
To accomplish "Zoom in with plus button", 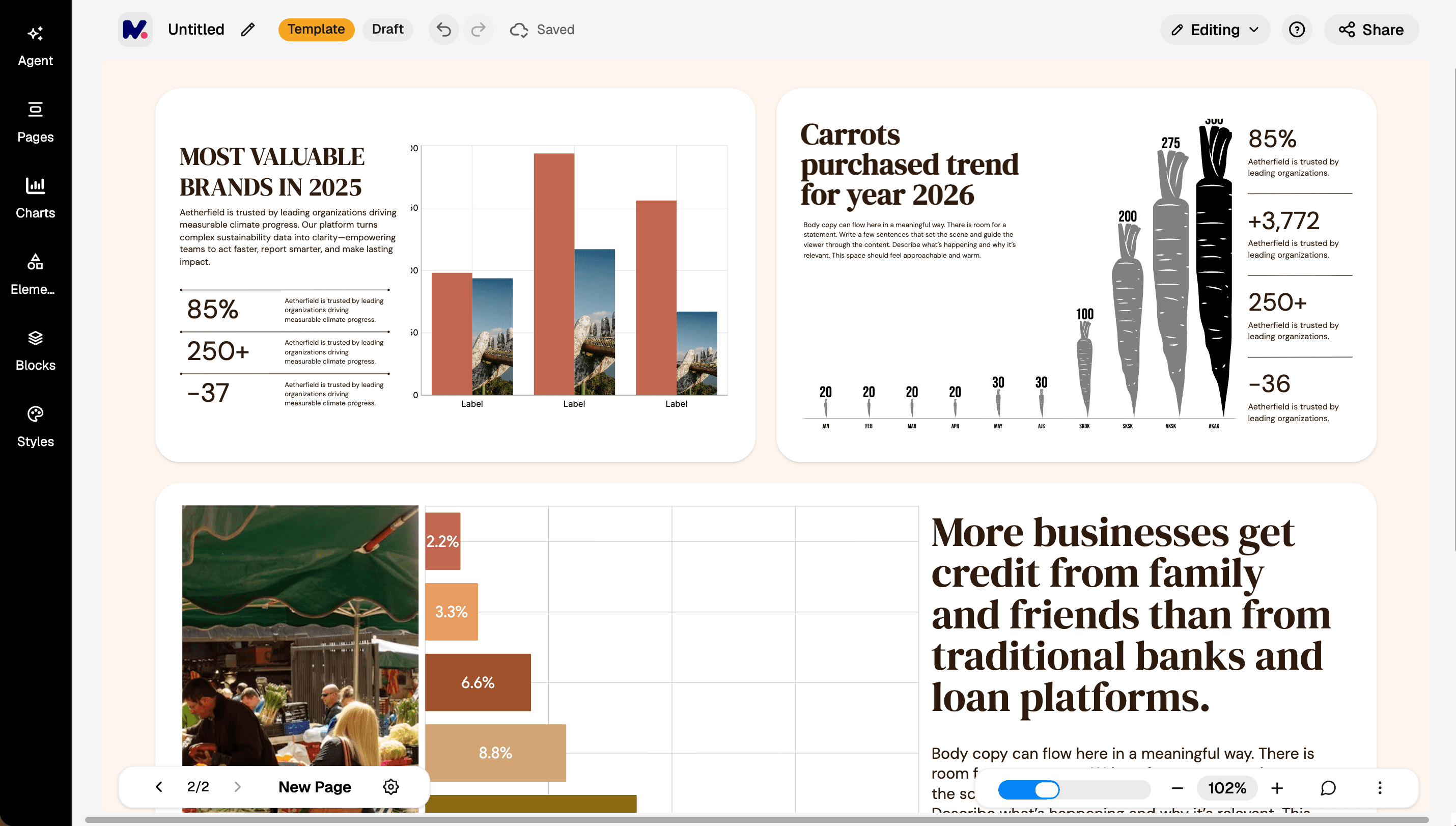I will pos(1277,788).
